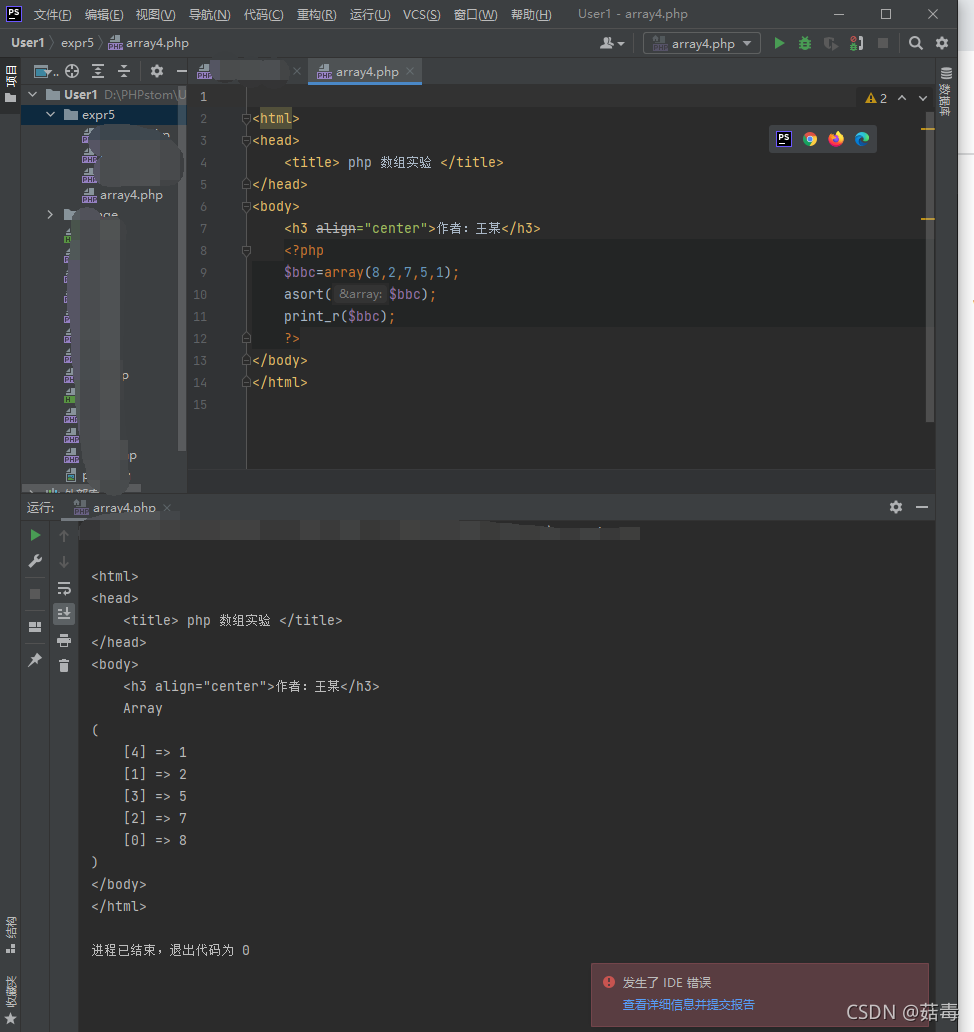Open the 结构 side tool window
974x1032 pixels.
(x=11, y=935)
